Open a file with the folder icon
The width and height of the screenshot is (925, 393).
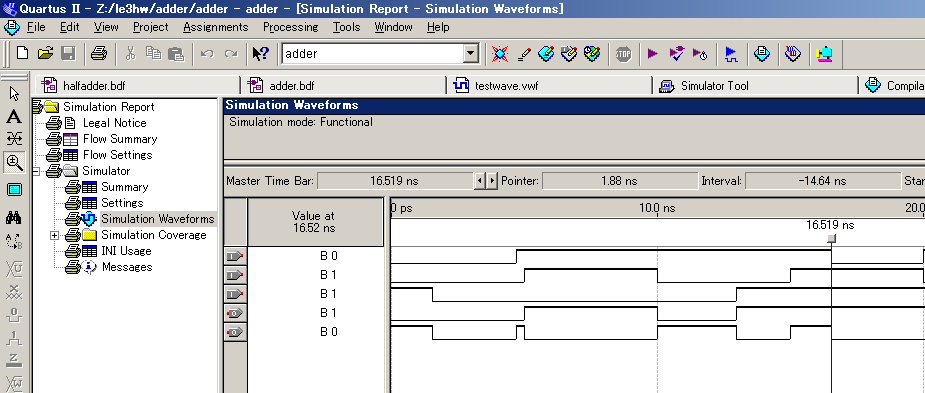click(x=45, y=54)
